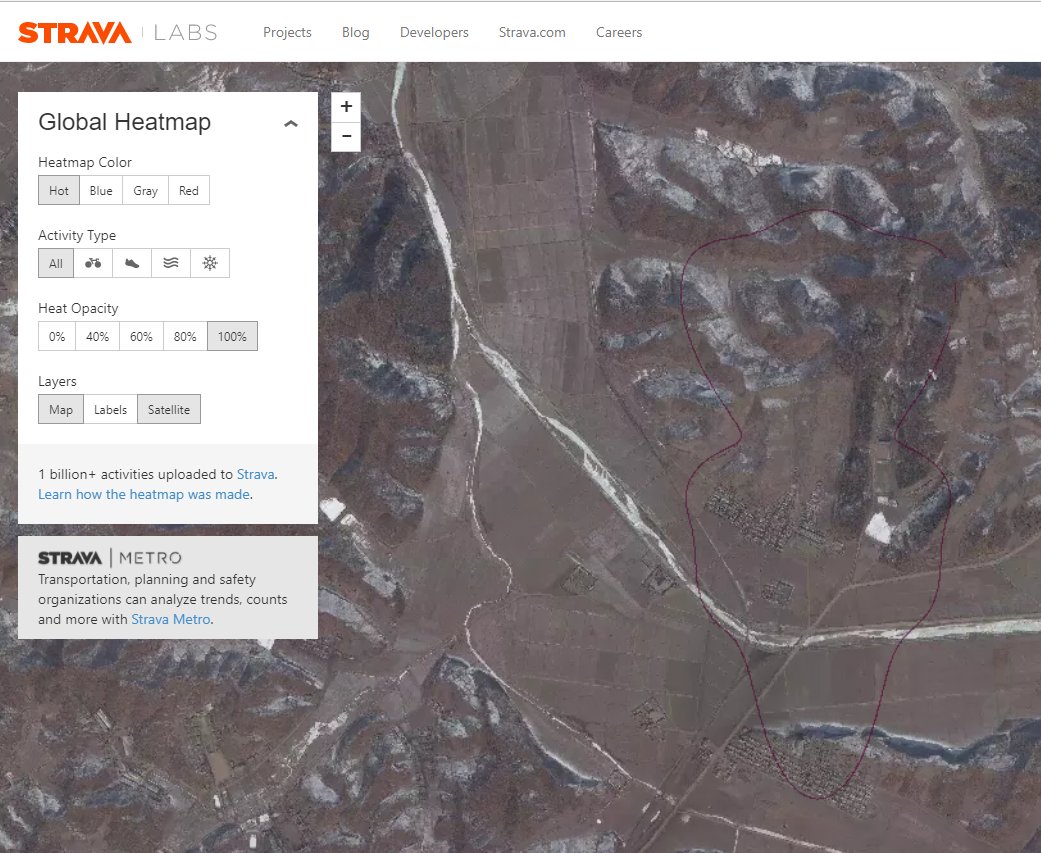Toggle the Labels layer

click(110, 409)
